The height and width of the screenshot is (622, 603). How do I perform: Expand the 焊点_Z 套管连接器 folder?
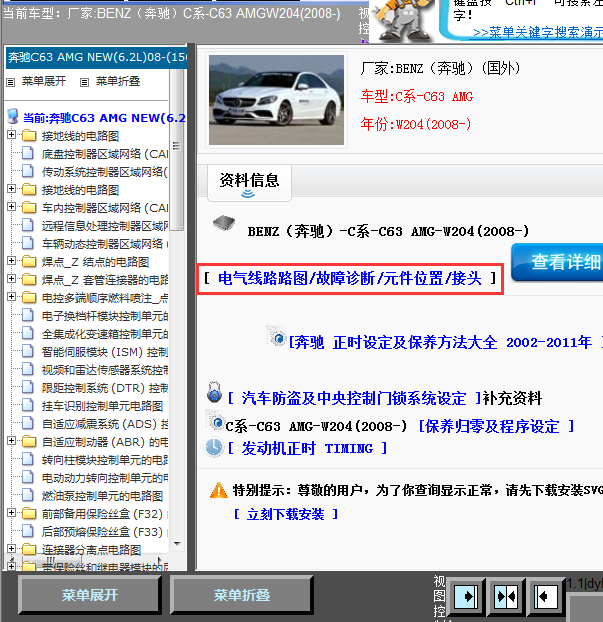tap(12, 279)
